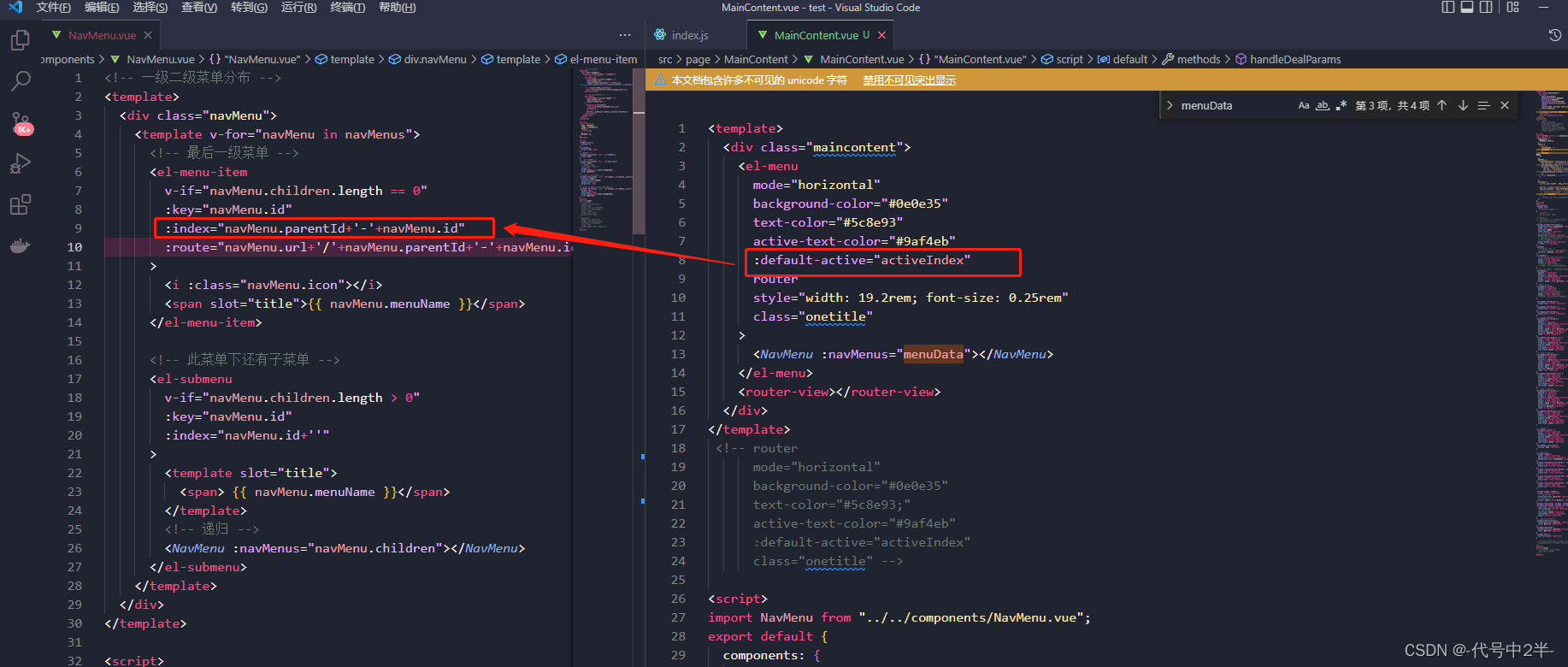Open the Extensions view

coord(21,204)
